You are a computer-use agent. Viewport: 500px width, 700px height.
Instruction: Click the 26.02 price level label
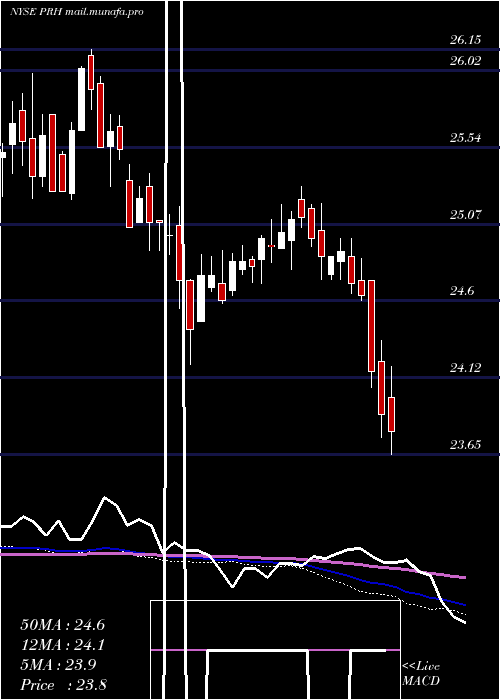(465, 61)
